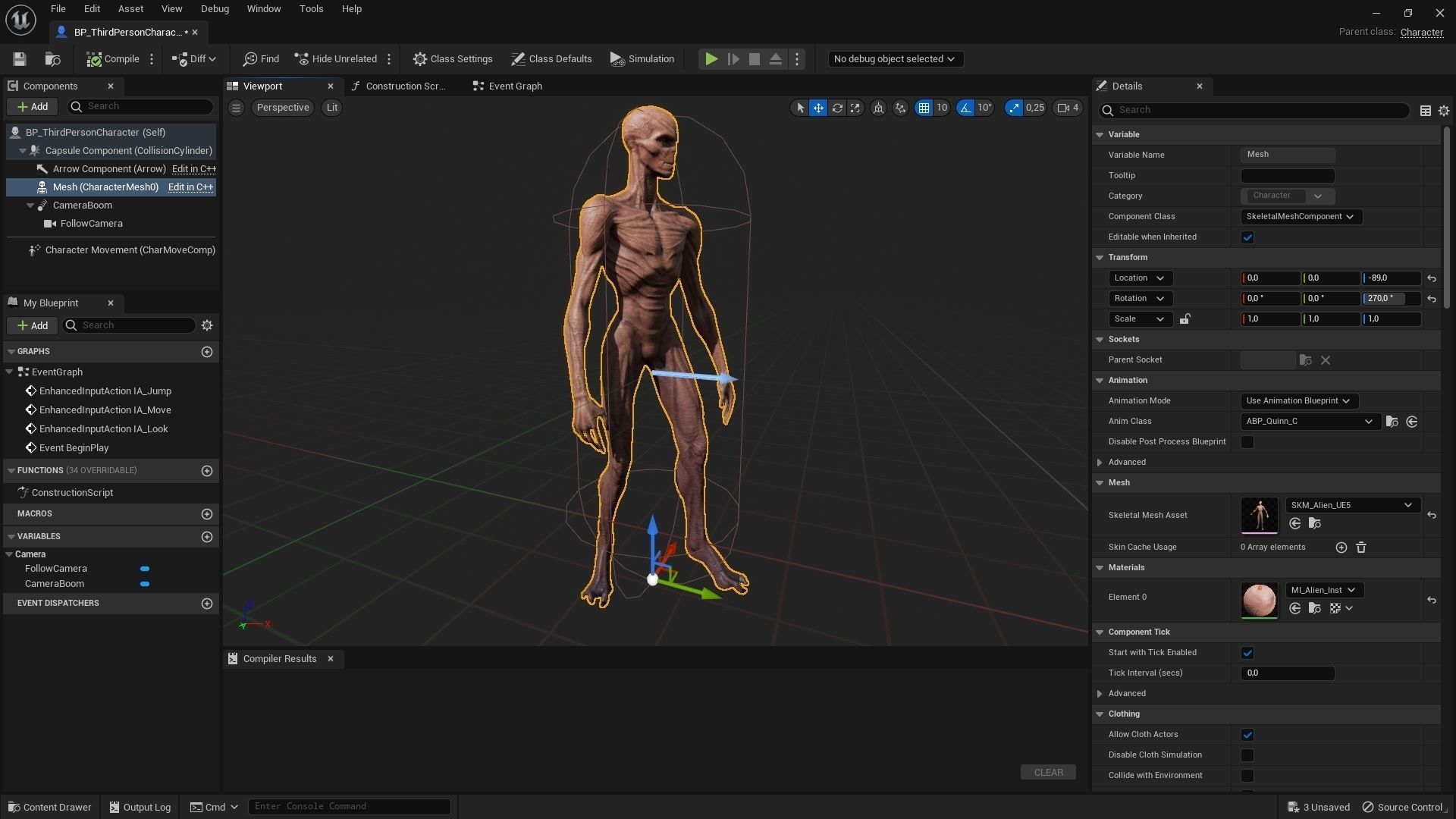Open MI_Alien_Inst material dropdown

[1323, 590]
